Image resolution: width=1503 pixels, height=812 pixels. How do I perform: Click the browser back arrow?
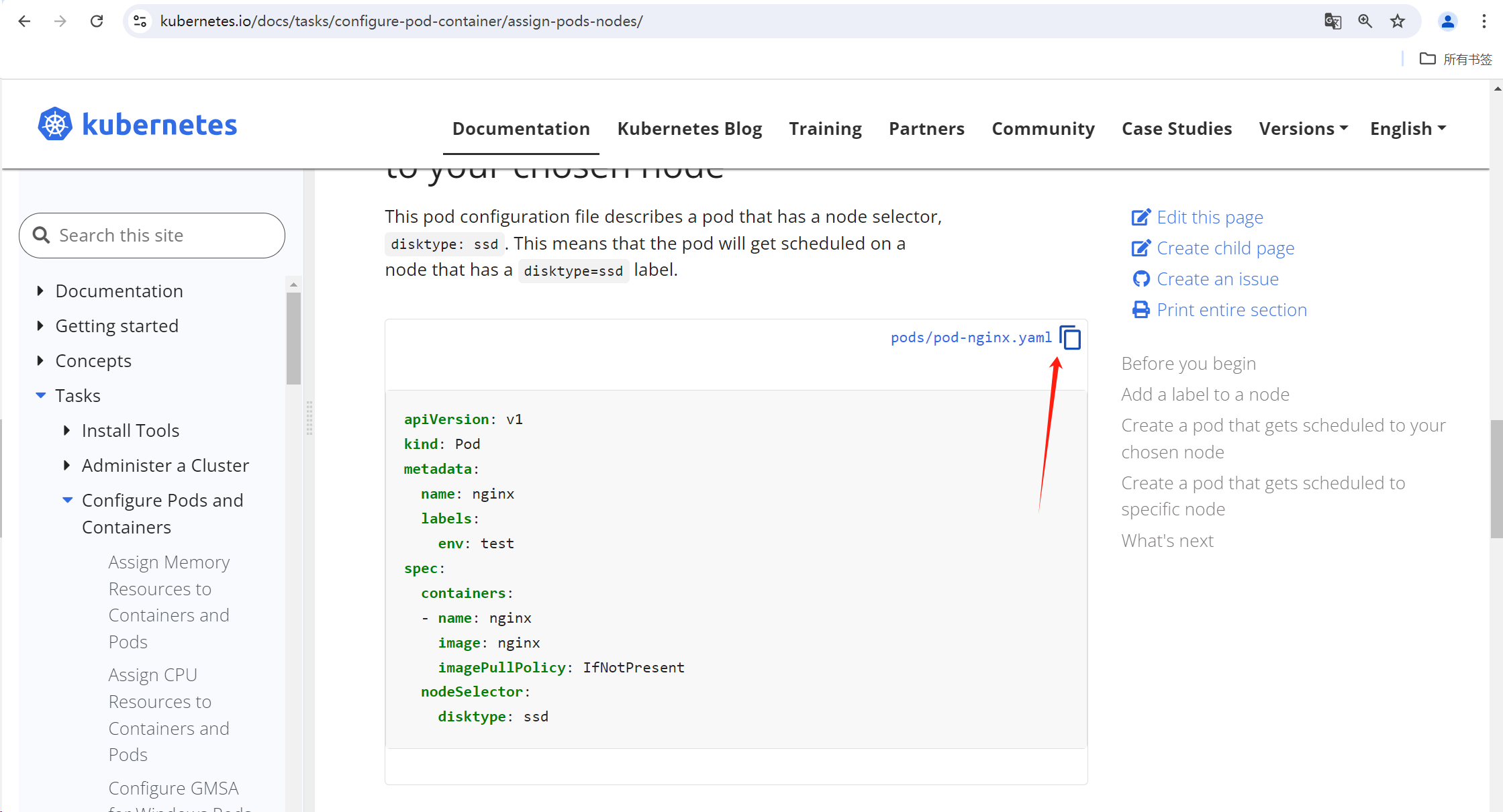click(24, 21)
